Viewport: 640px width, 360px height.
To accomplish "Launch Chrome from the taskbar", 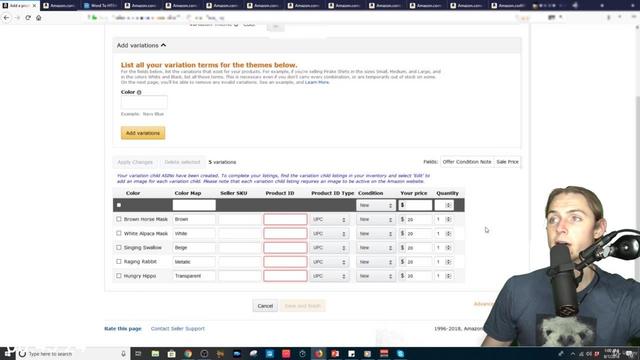I will [188, 354].
